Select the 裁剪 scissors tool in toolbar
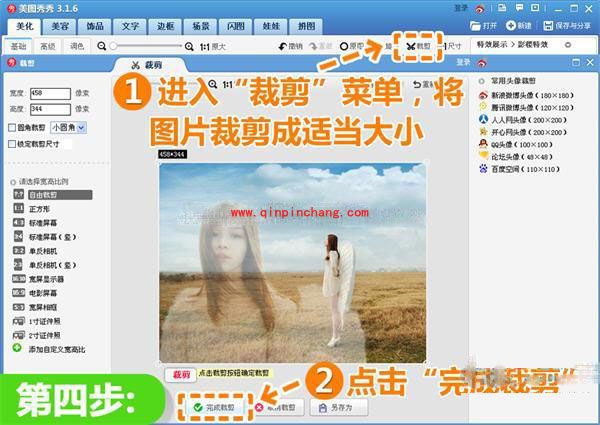 [x=418, y=46]
